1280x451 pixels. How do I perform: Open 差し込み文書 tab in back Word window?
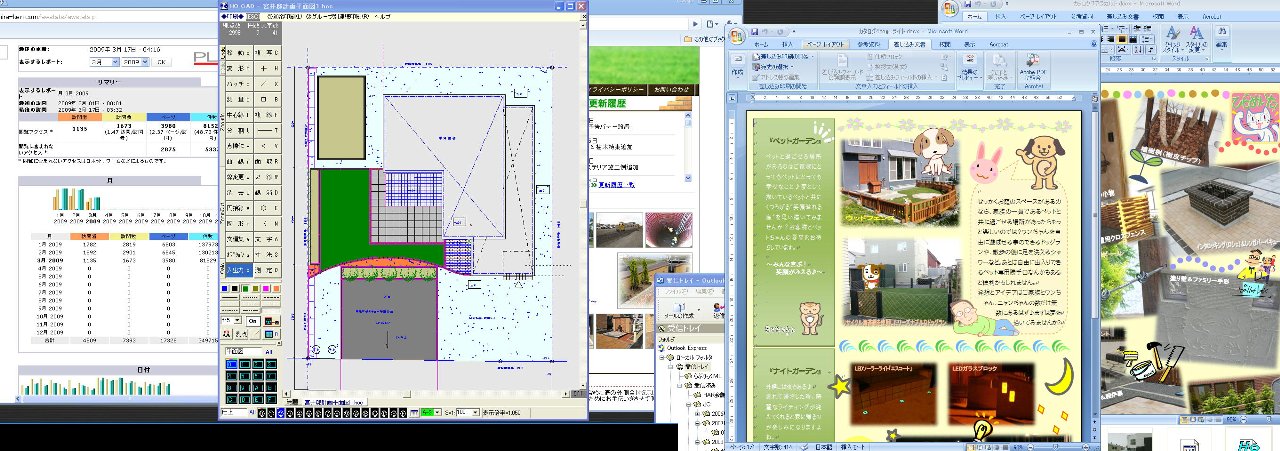tap(1123, 16)
